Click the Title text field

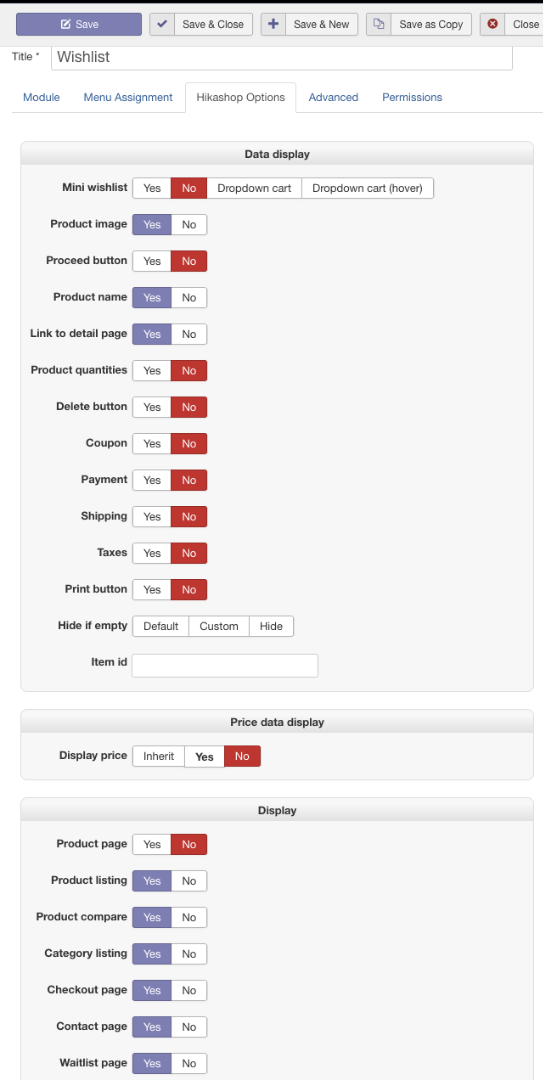pyautogui.click(x=282, y=57)
